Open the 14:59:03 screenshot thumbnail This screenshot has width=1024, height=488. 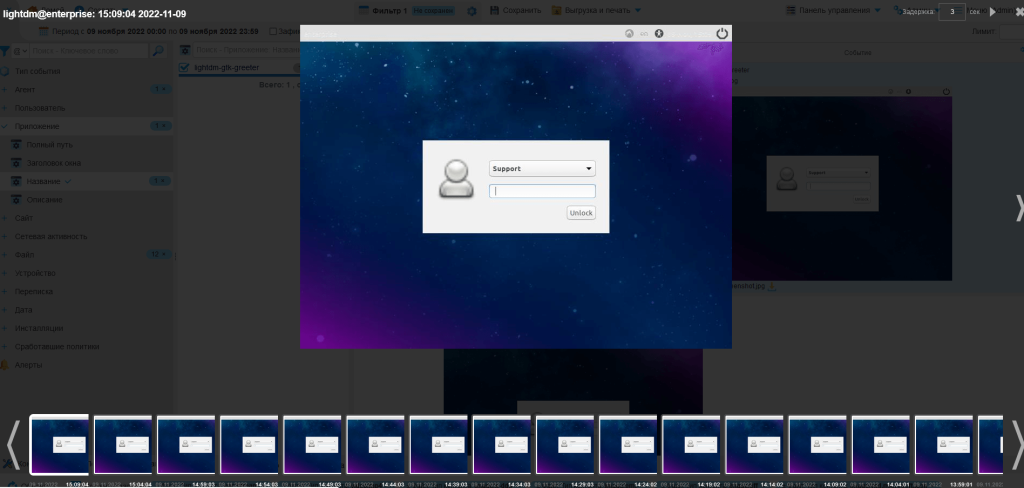pyautogui.click(x=186, y=445)
